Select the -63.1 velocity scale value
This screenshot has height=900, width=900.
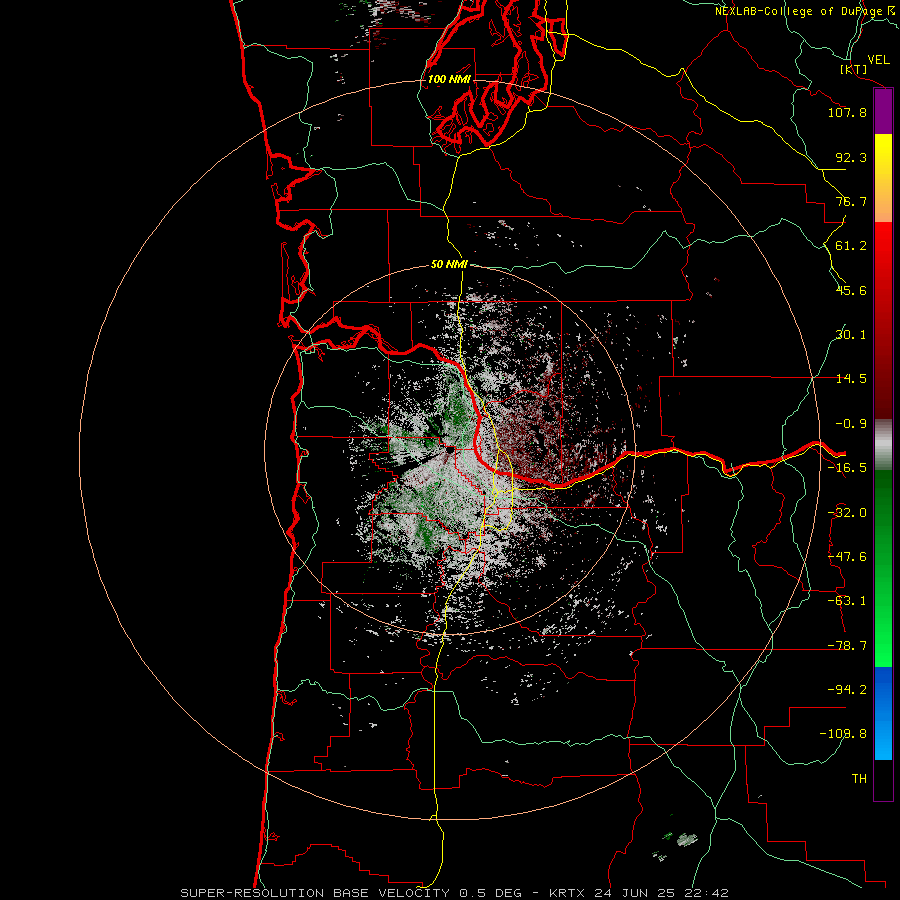(x=847, y=601)
